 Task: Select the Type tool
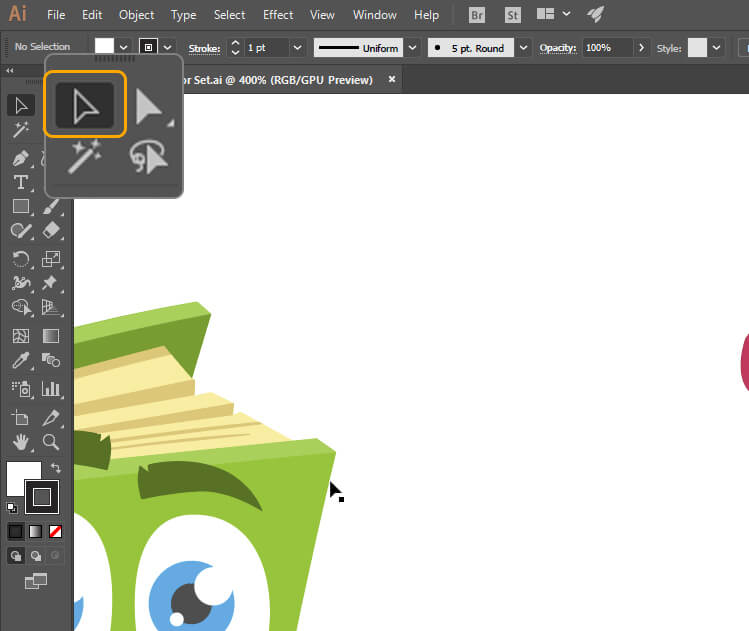(x=21, y=182)
